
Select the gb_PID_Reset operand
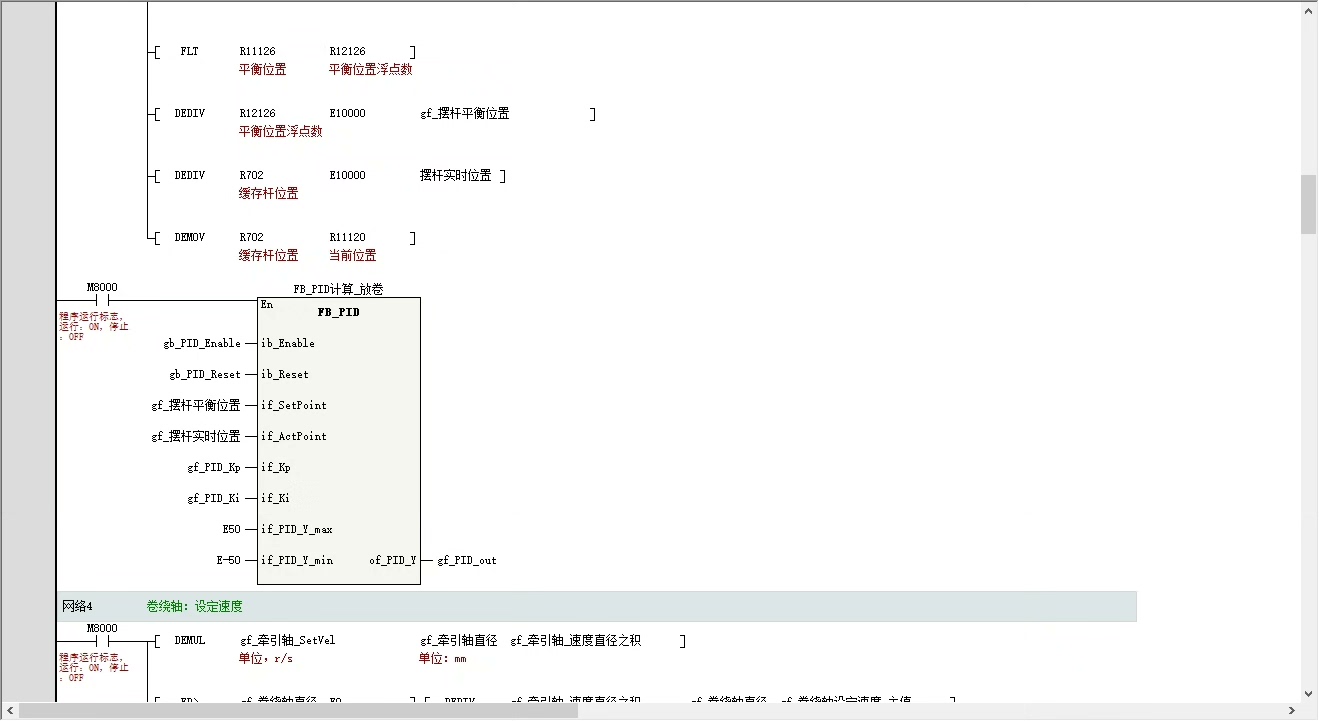[x=204, y=373]
